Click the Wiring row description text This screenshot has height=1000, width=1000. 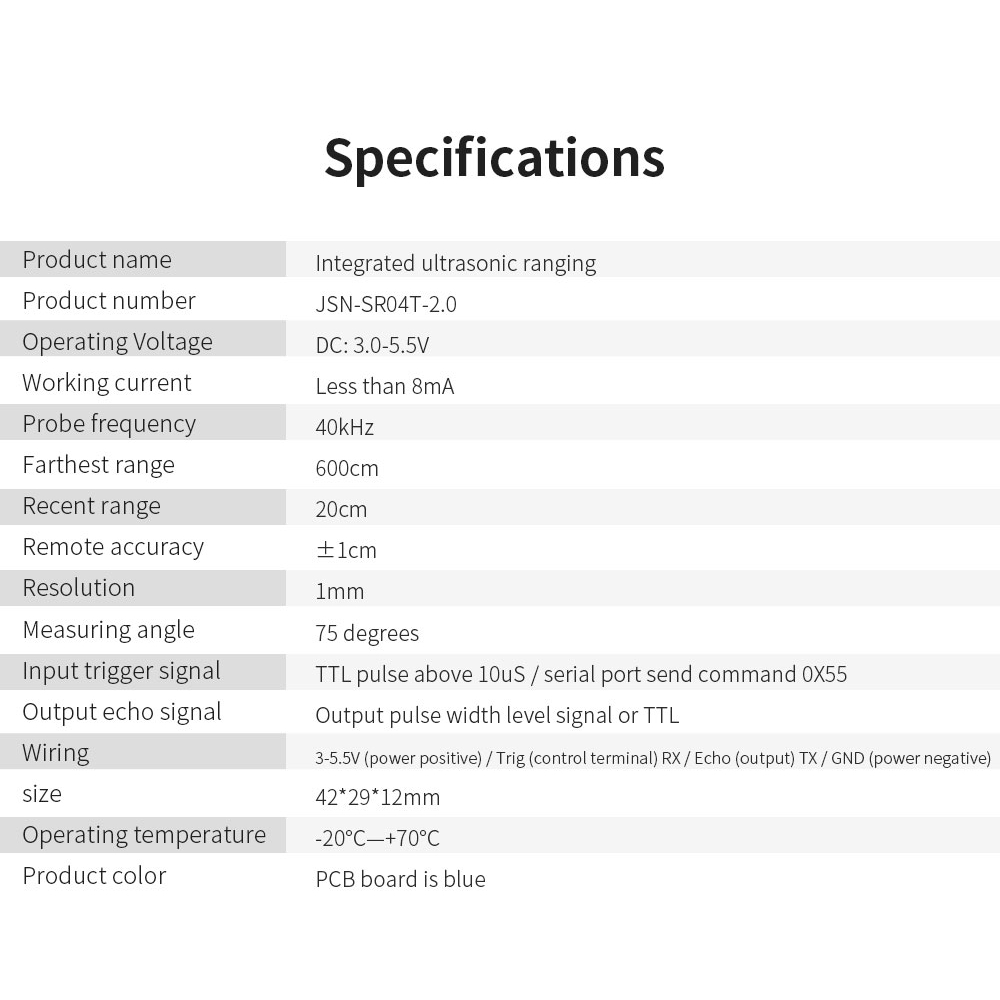(653, 758)
